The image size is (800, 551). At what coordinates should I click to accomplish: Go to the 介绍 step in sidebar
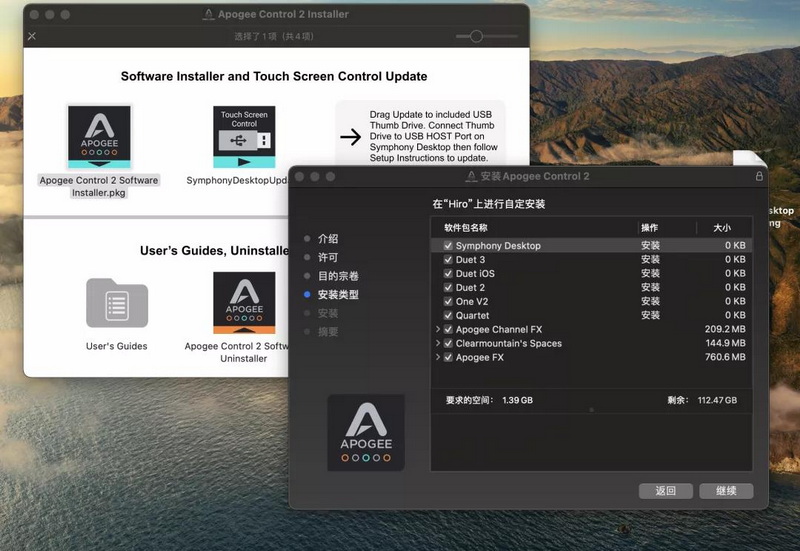328,239
